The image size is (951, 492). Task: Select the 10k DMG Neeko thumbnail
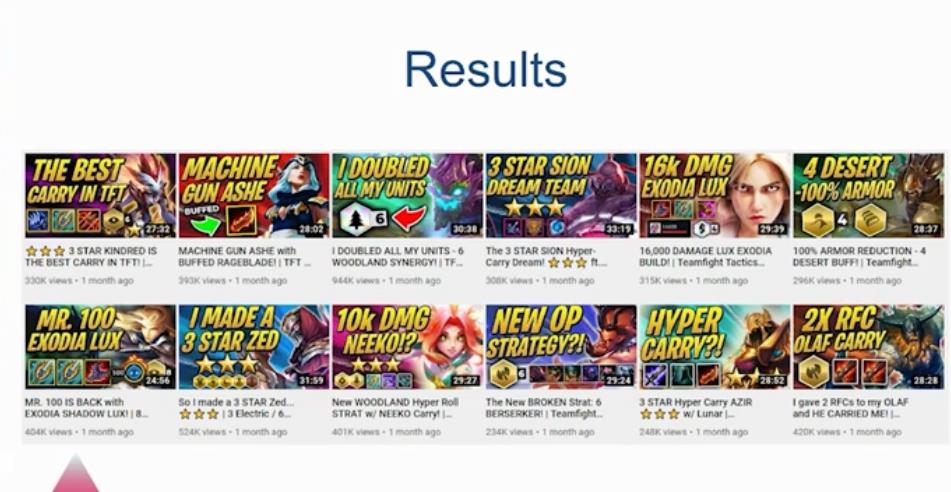click(x=407, y=347)
